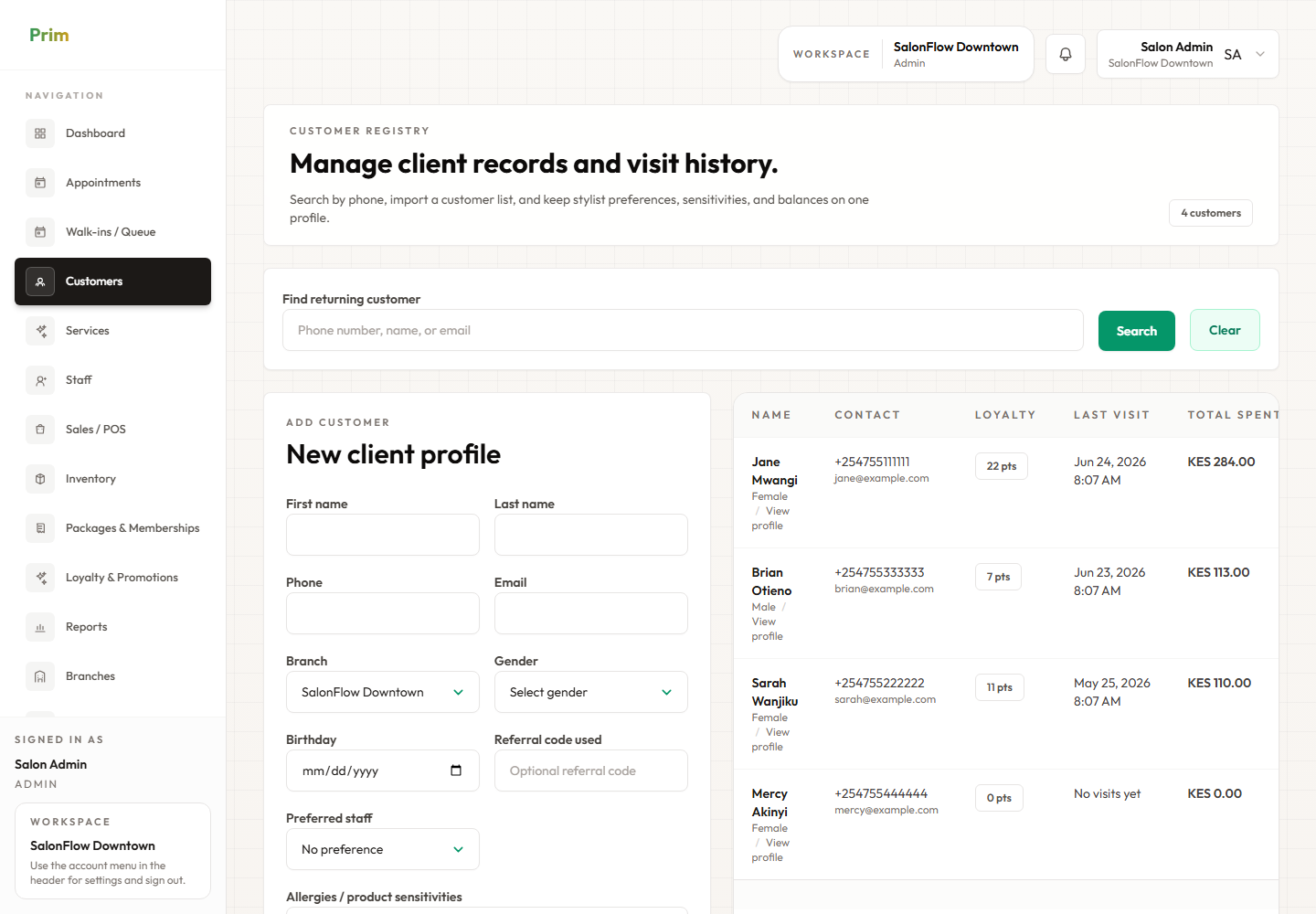
Task: Click Mercy Akinyi's 0 pts badge
Action: pos(999,798)
